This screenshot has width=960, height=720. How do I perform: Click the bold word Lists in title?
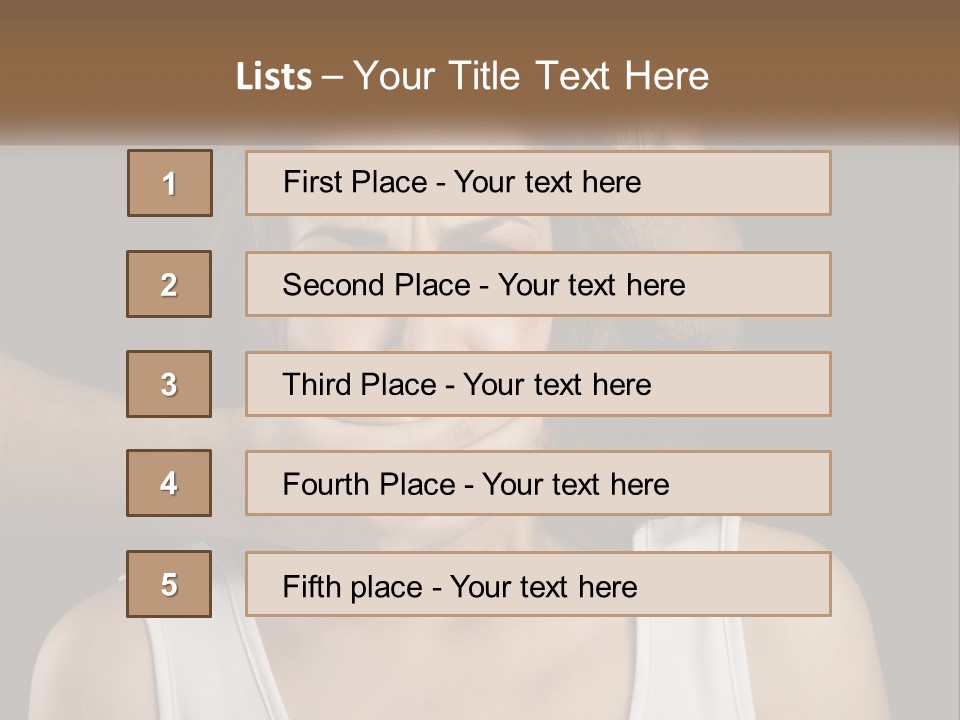click(274, 76)
